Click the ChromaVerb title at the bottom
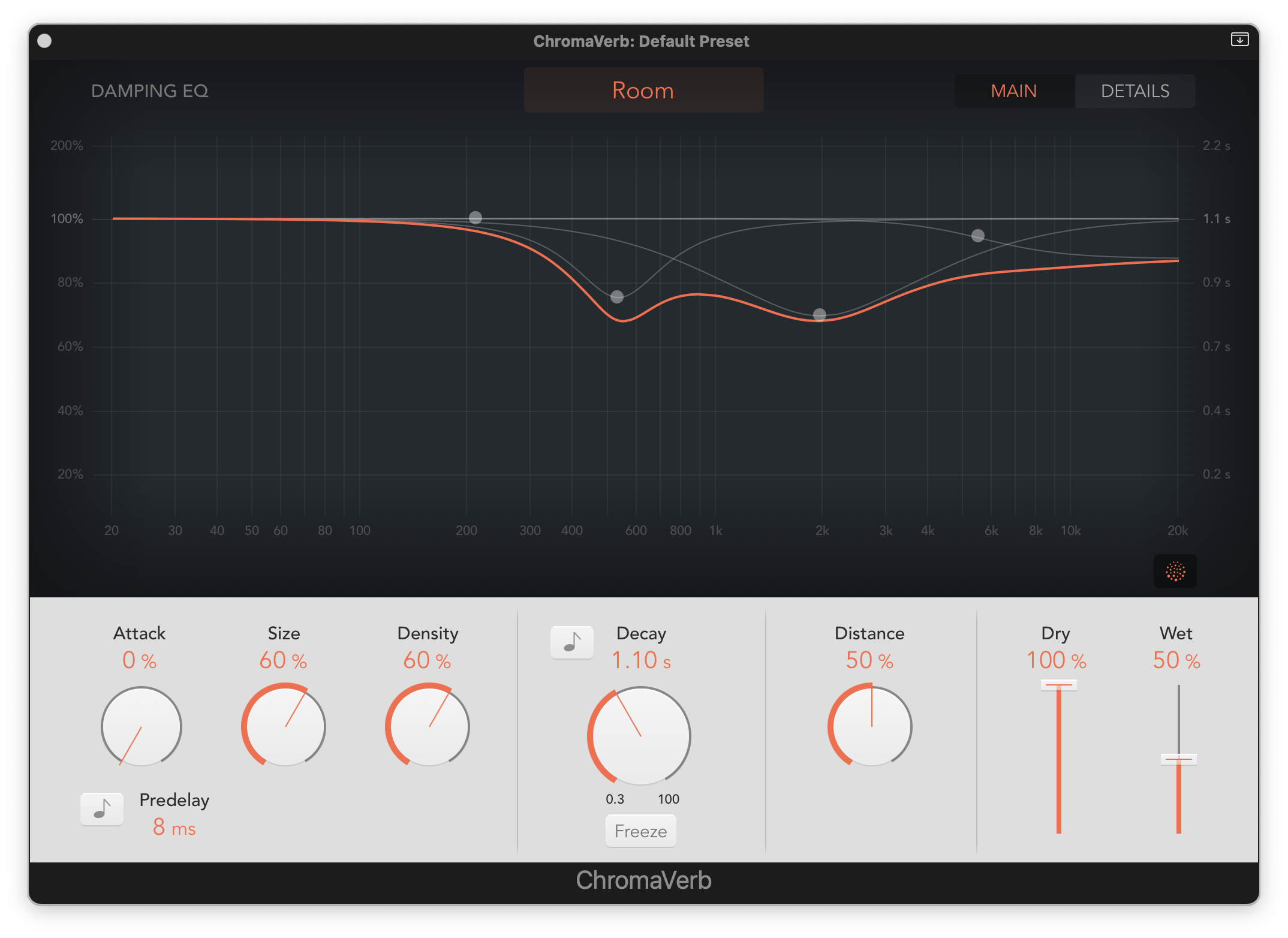1288x938 pixels. pos(644,880)
